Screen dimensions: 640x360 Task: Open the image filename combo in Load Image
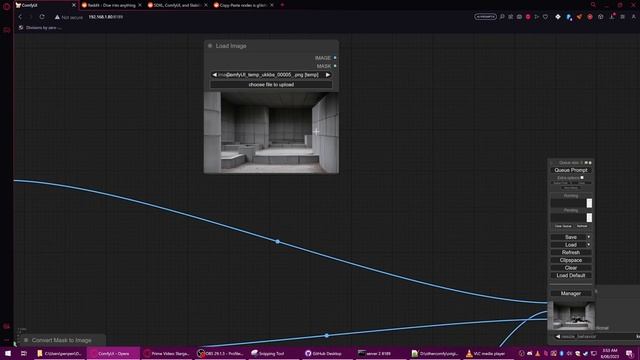(271, 75)
